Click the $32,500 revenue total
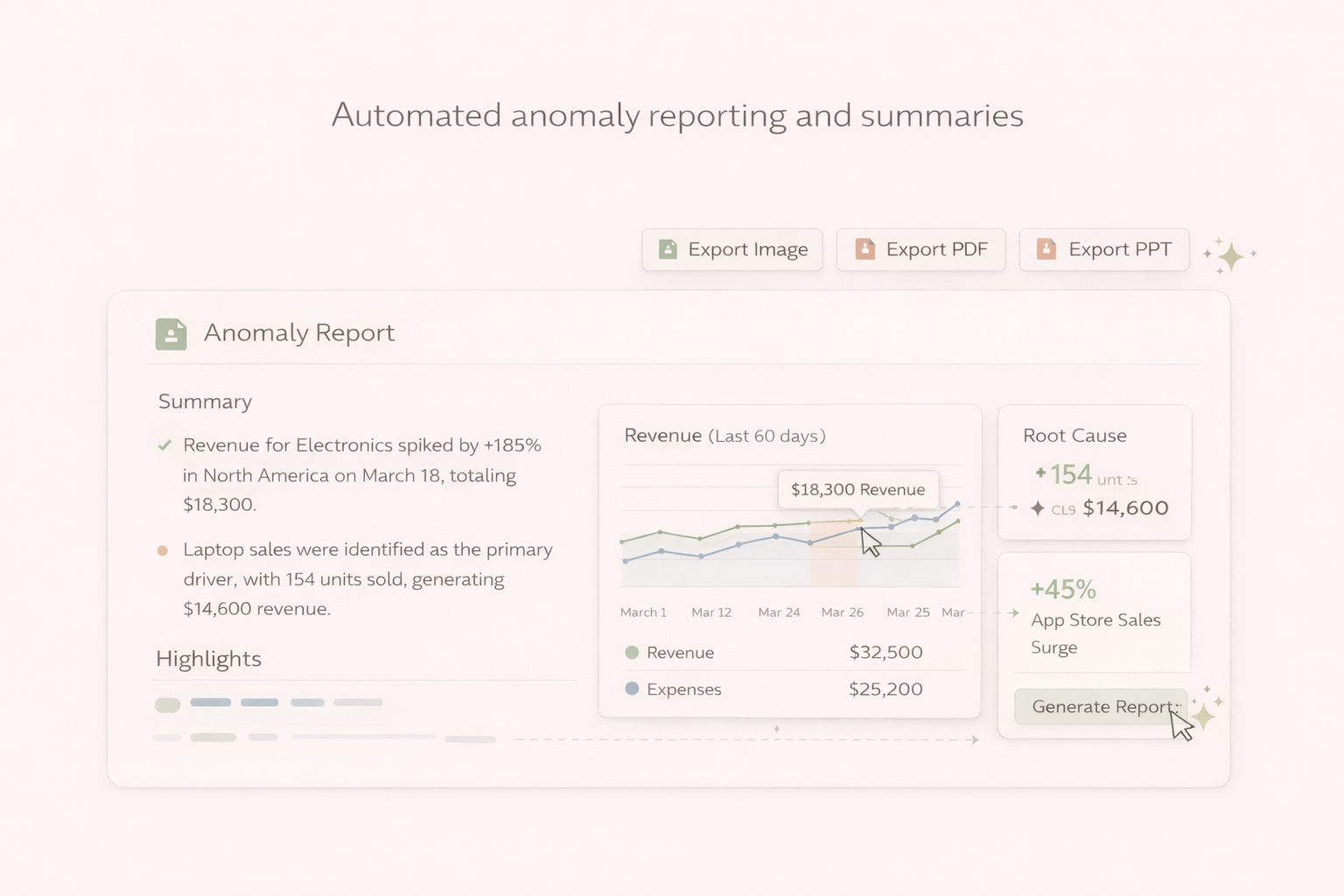 [885, 653]
